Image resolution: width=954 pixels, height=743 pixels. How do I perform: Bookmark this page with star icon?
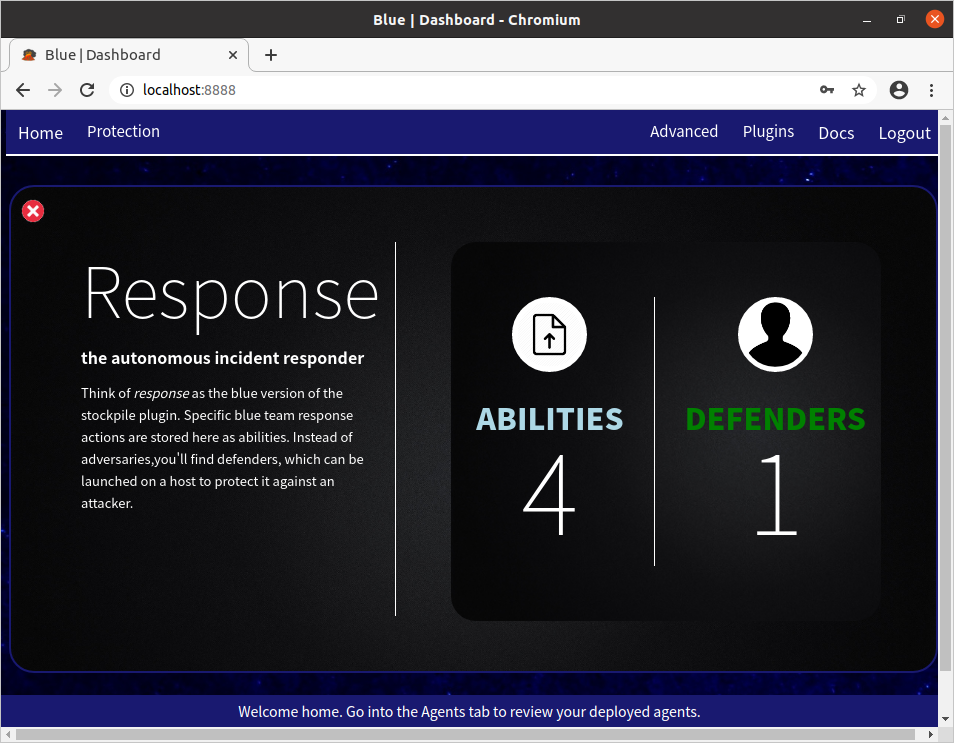858,90
